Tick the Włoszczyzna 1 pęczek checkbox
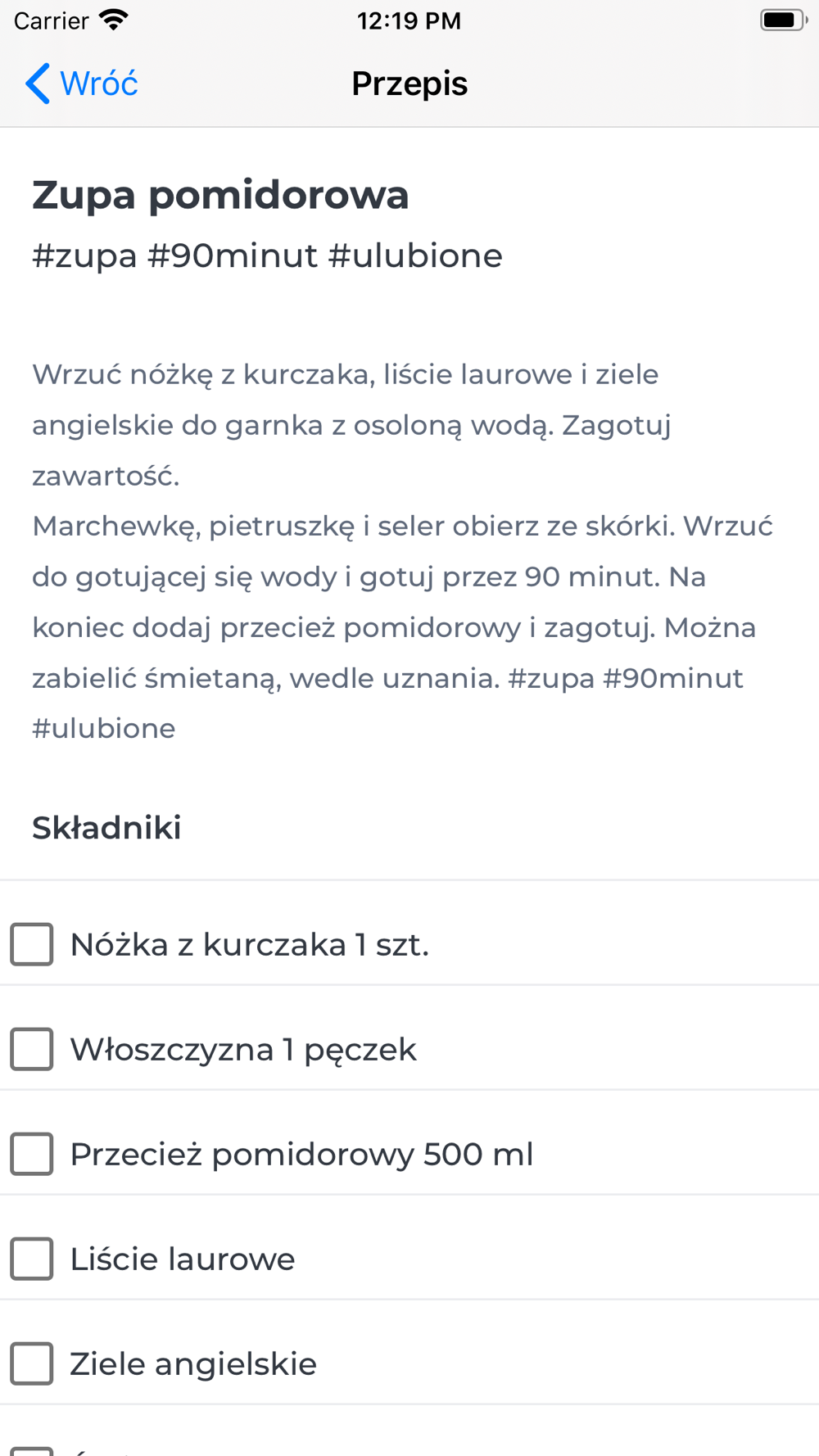Image resolution: width=819 pixels, height=1456 pixels. click(32, 1049)
